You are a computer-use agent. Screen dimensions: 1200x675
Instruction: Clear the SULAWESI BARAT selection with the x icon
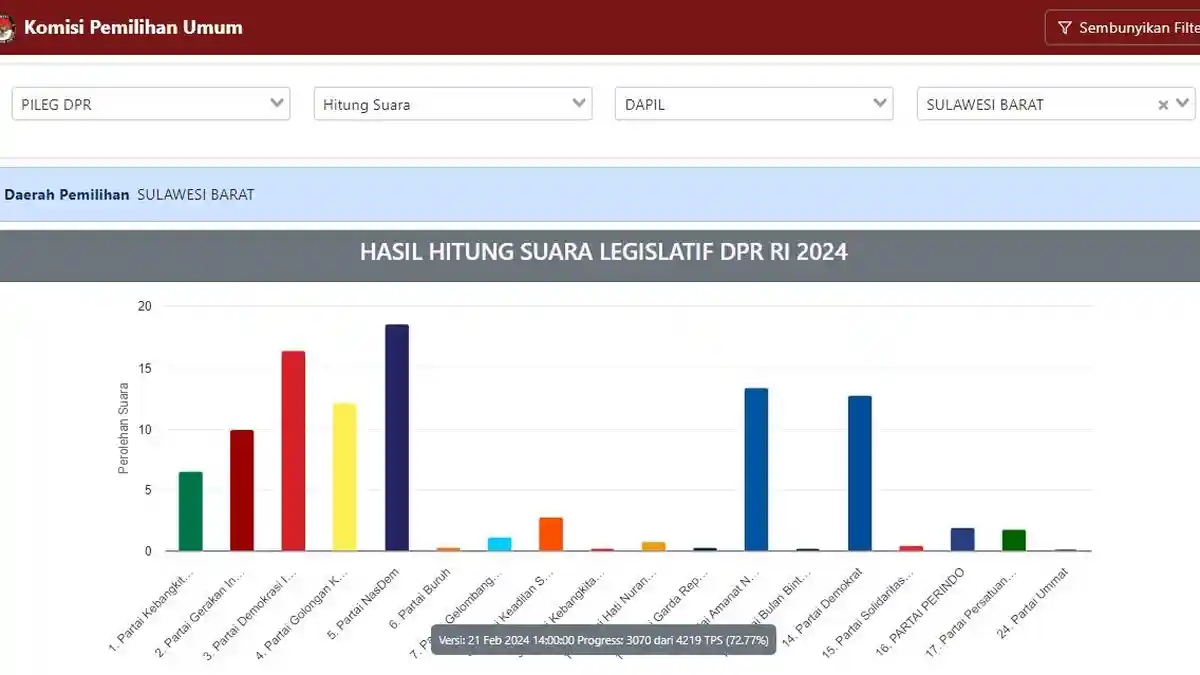(x=1163, y=104)
